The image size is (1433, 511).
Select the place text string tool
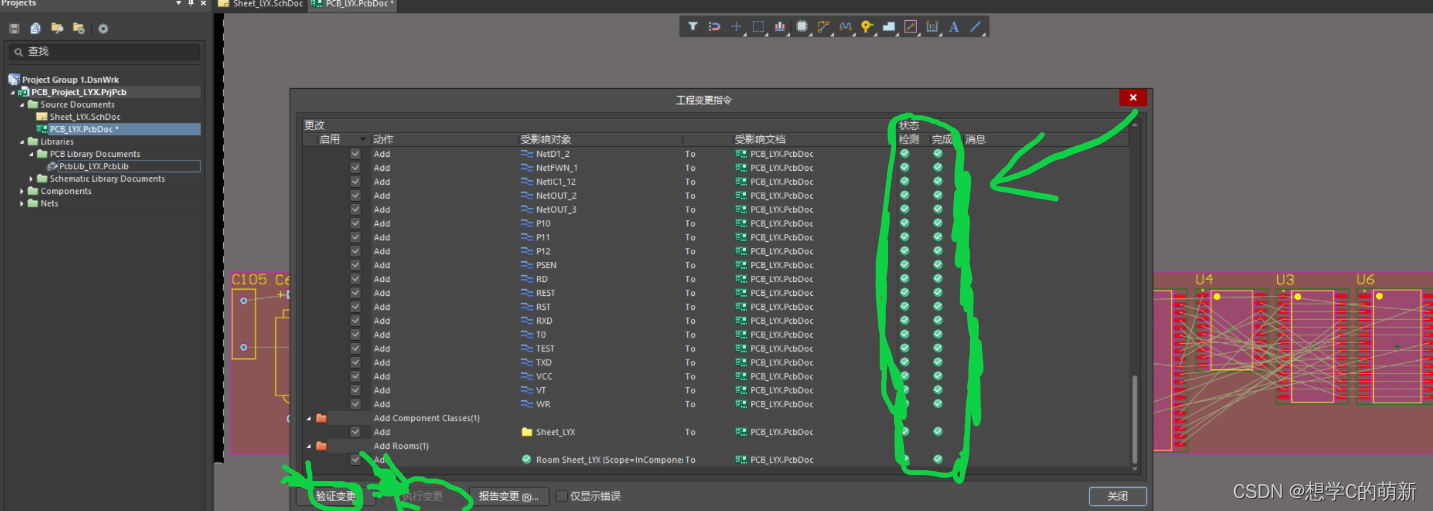954,27
